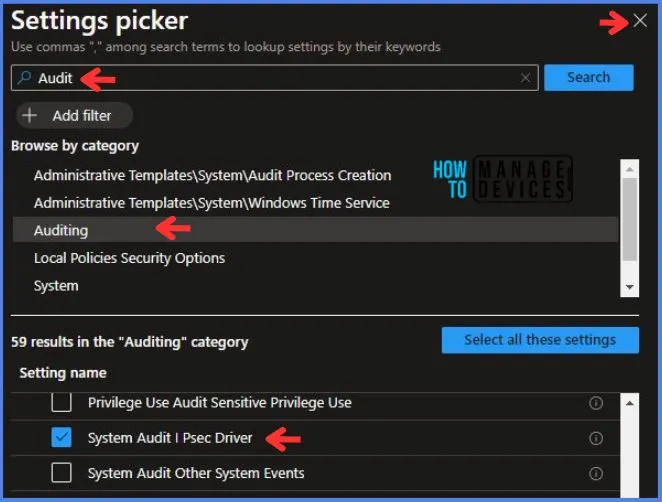Select the Auditing category

[x=315, y=230]
